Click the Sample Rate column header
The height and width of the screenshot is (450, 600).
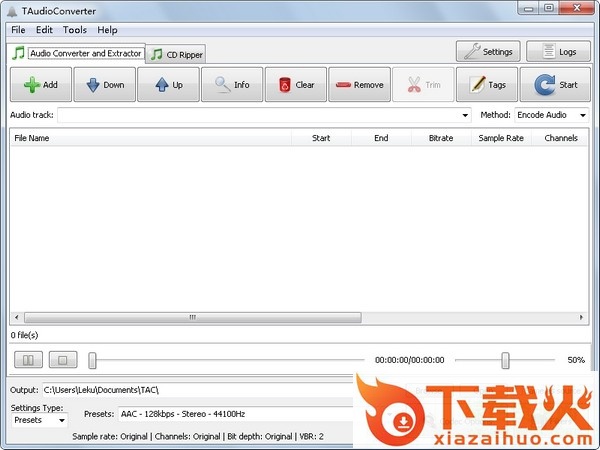[x=501, y=138]
